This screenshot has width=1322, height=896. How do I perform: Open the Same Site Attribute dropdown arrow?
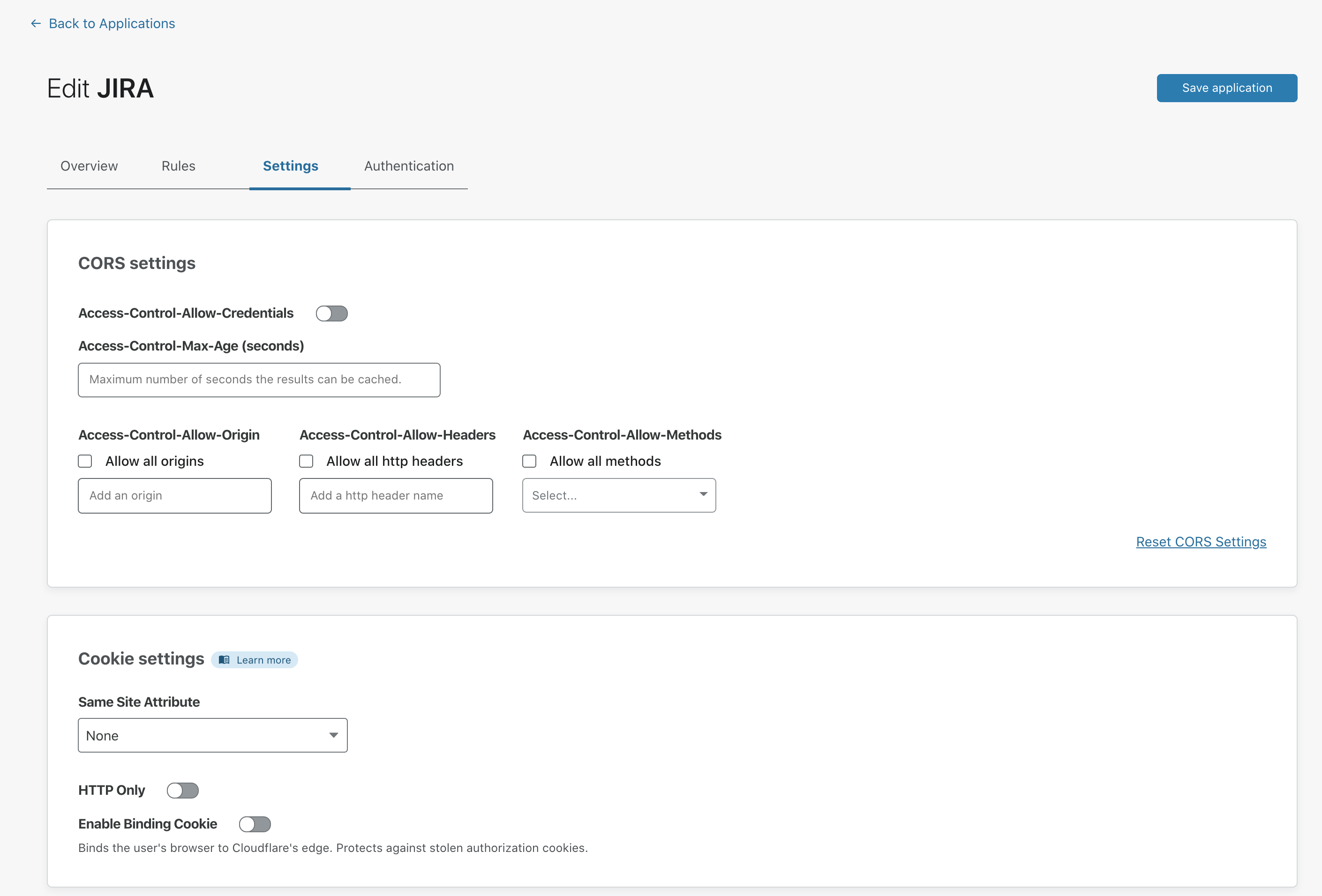click(x=334, y=735)
